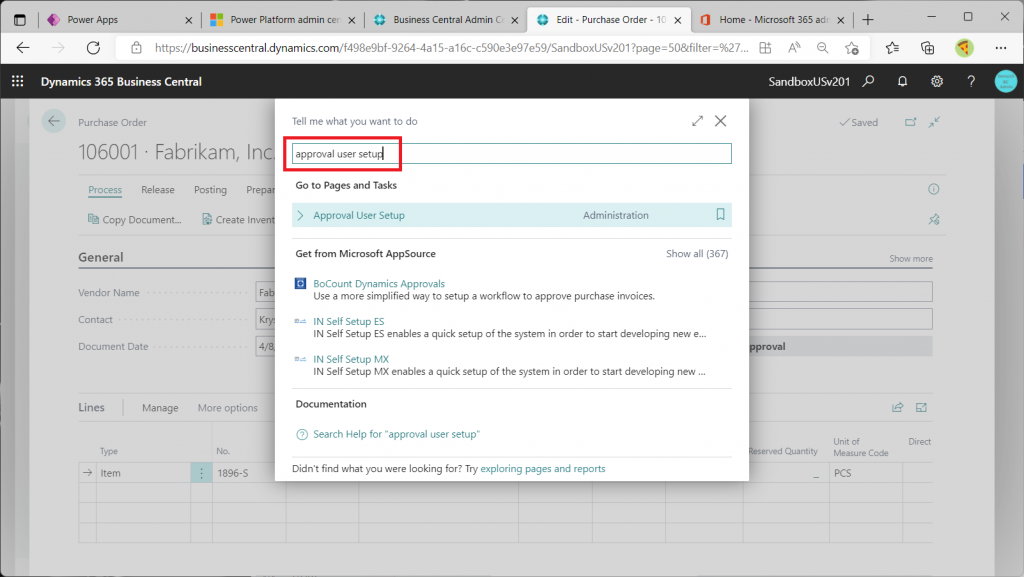Switch to the Power Apps browser tab
1024x577 pixels.
(92, 20)
